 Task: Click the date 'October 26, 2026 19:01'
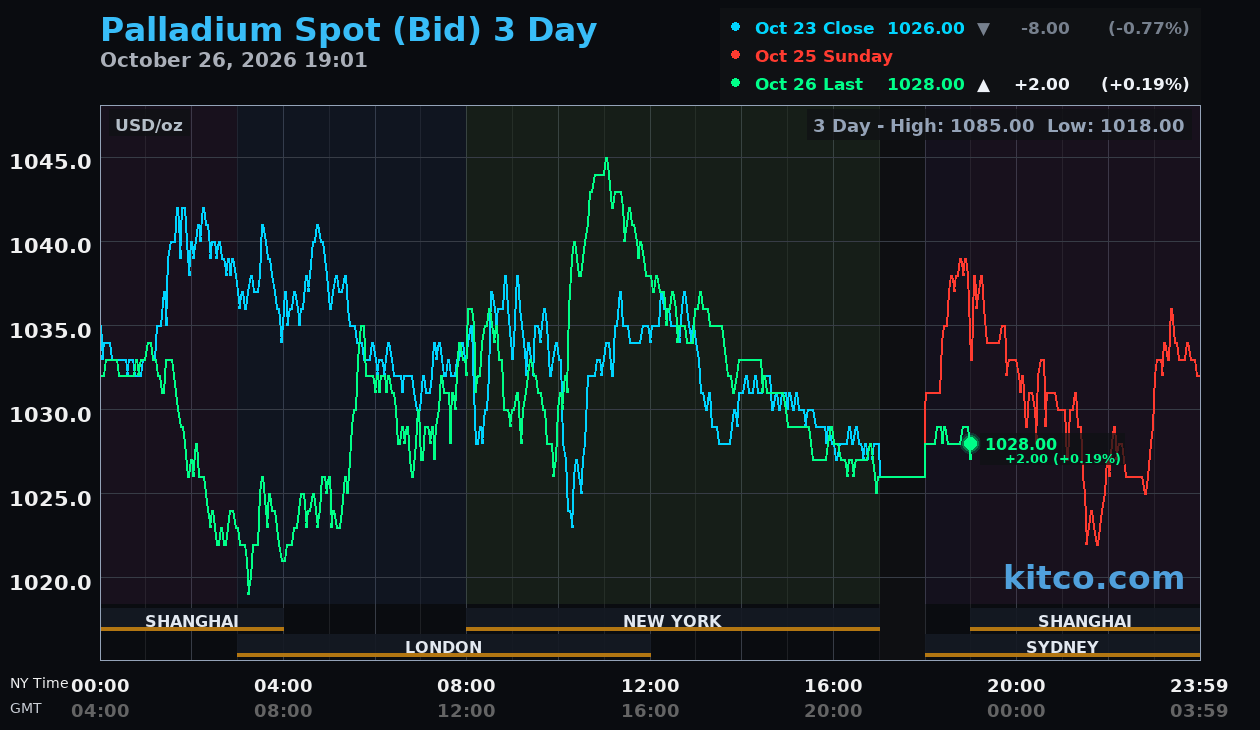[234, 60]
